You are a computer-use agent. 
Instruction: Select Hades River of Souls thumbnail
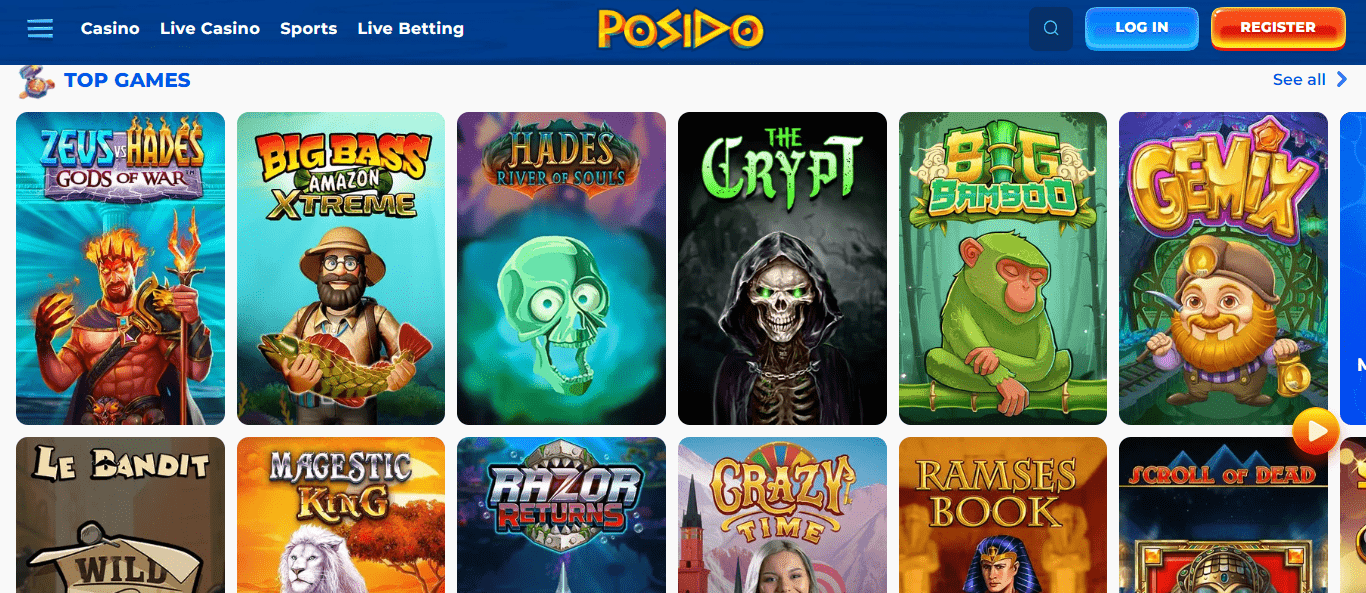point(561,268)
